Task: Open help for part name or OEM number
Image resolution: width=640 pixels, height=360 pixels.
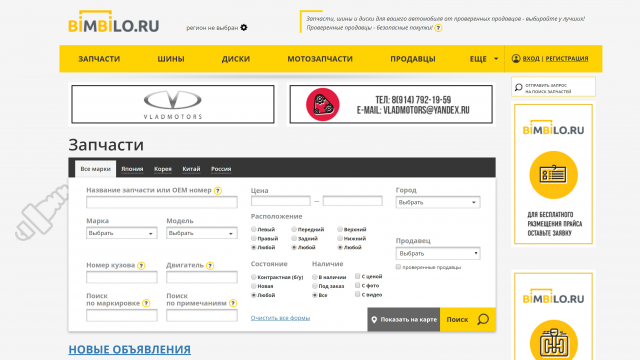Action: [218, 191]
